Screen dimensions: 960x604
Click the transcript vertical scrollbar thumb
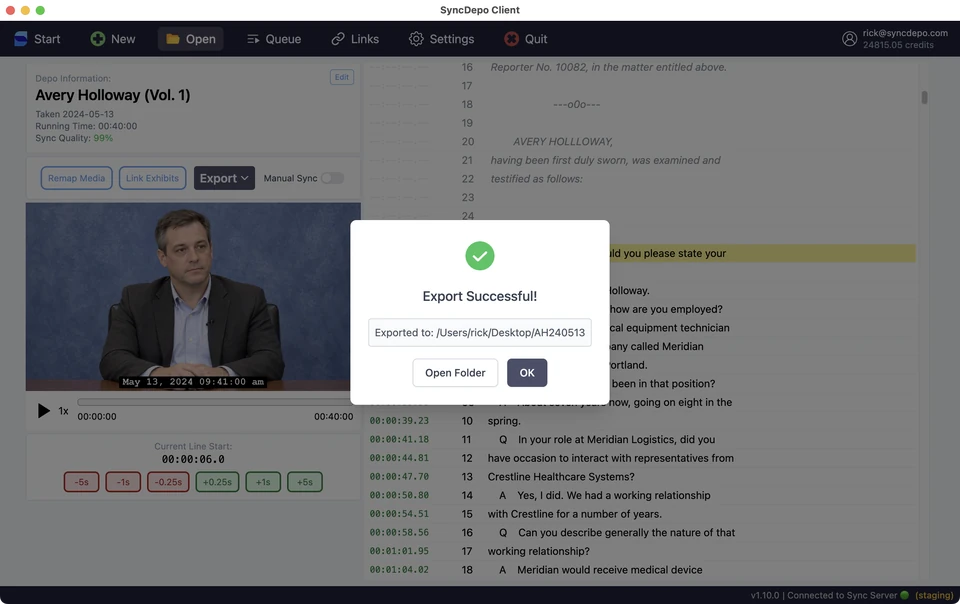click(924, 97)
